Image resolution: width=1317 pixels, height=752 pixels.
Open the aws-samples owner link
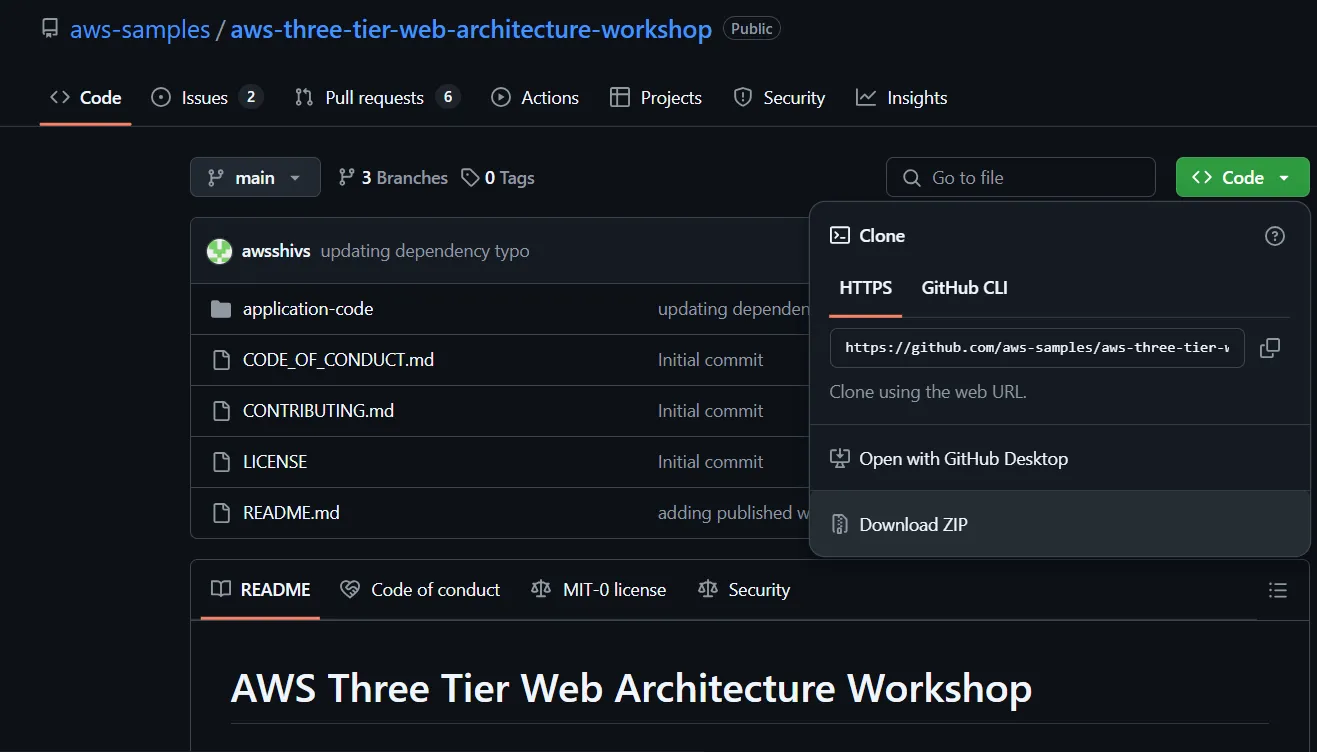pos(140,29)
